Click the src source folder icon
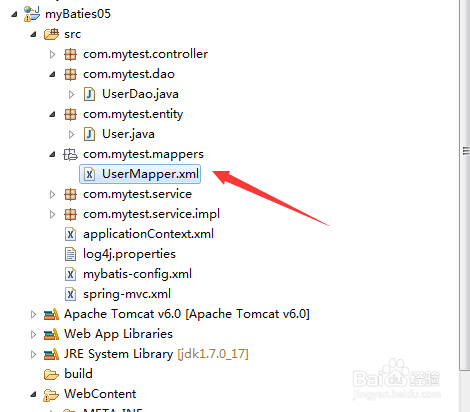 coord(51,34)
